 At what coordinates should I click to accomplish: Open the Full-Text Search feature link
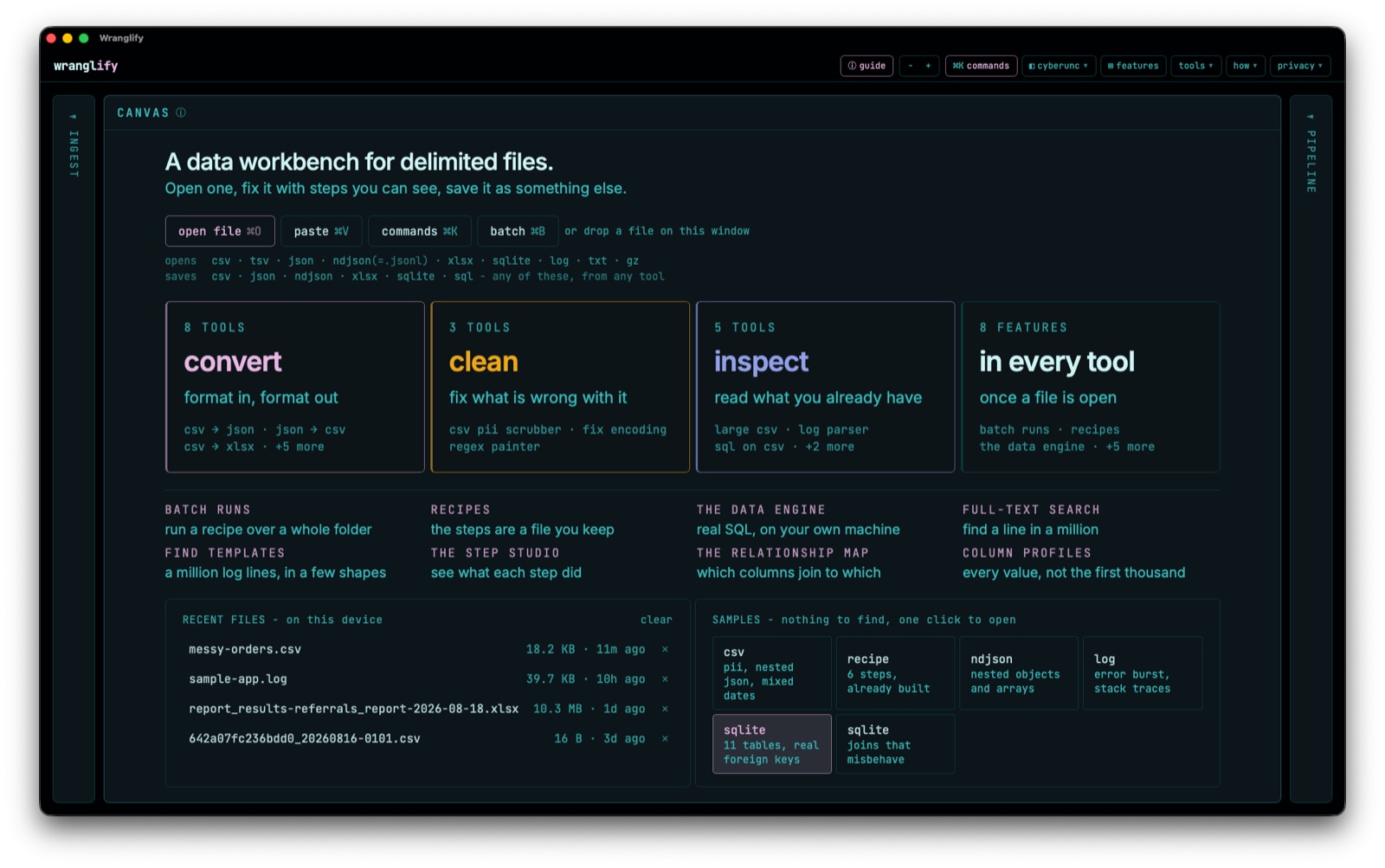coord(1031,520)
